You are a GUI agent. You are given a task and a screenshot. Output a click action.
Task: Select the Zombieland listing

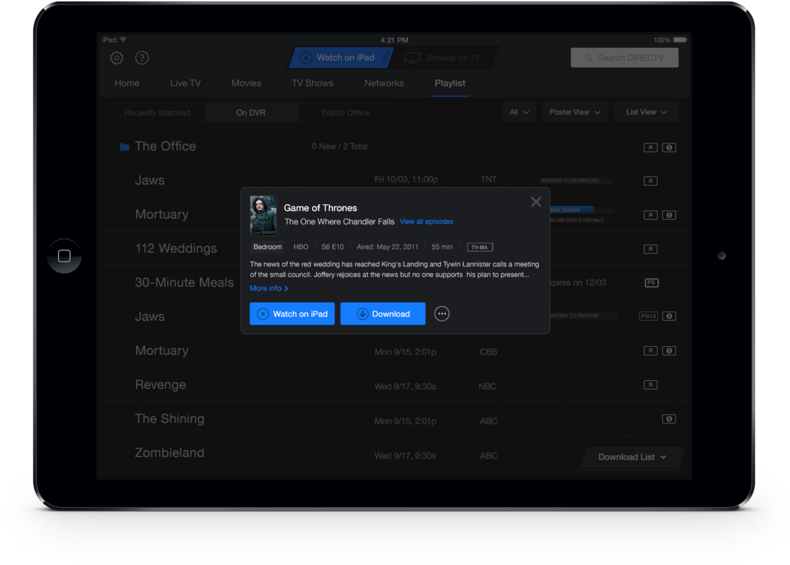tap(394, 453)
